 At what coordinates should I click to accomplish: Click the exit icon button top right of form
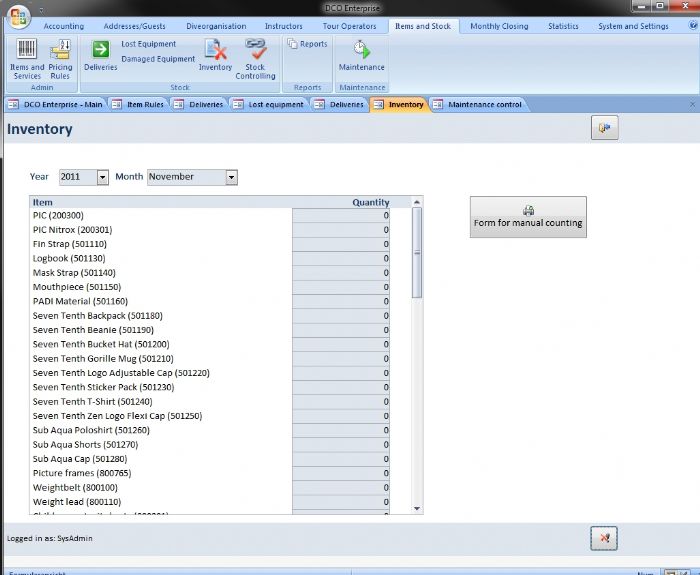(x=604, y=128)
